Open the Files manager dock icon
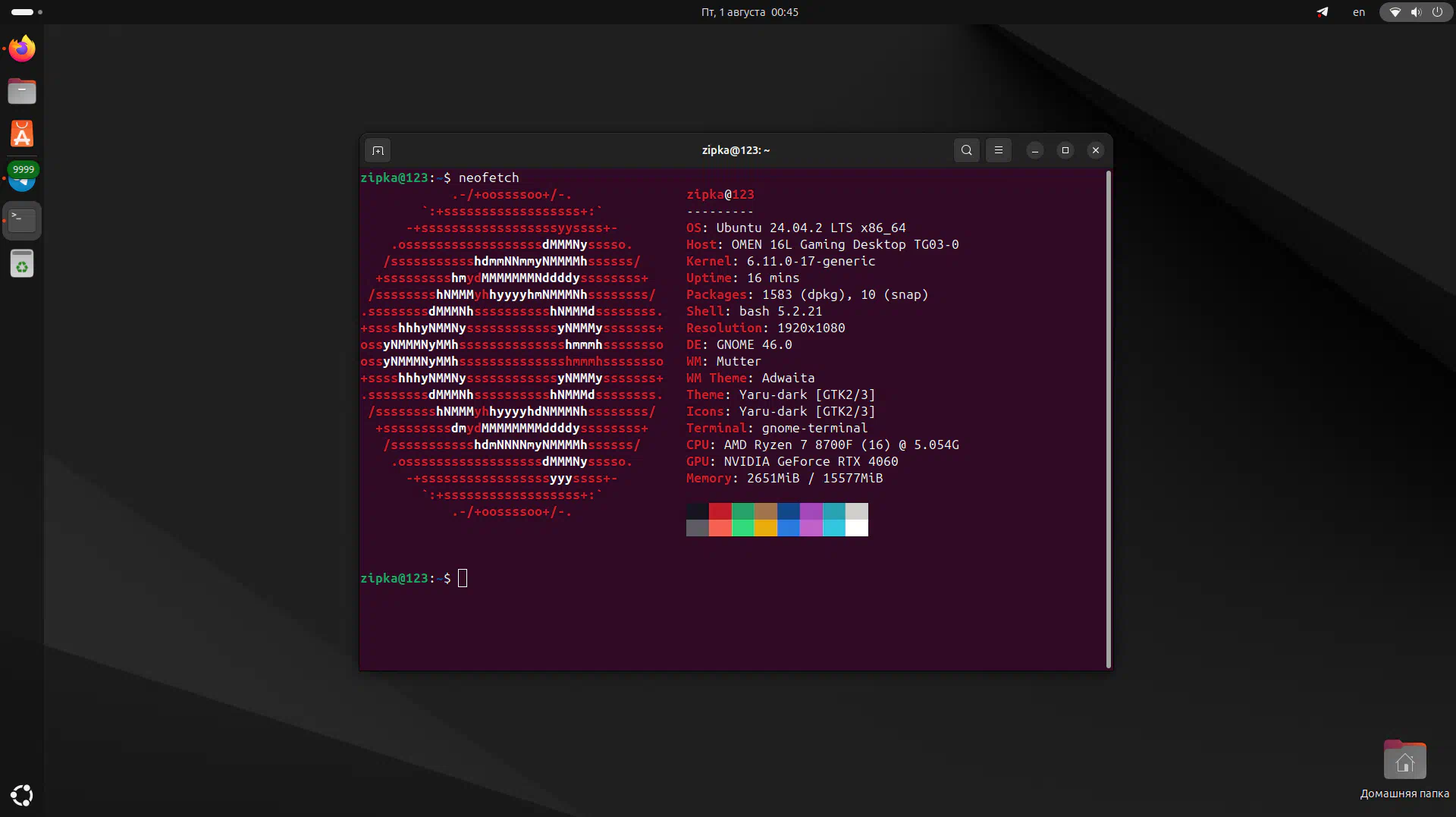1456x817 pixels. pos(22,91)
